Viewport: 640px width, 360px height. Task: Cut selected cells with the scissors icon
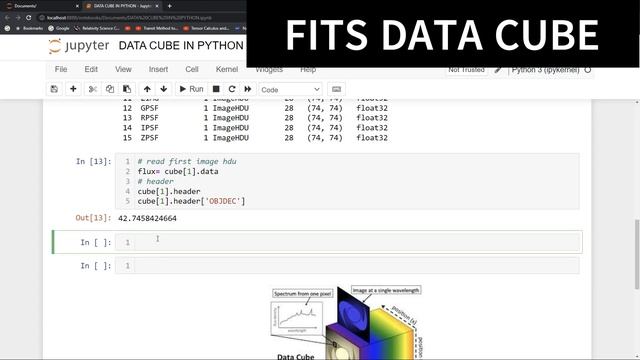pyautogui.click(x=93, y=89)
